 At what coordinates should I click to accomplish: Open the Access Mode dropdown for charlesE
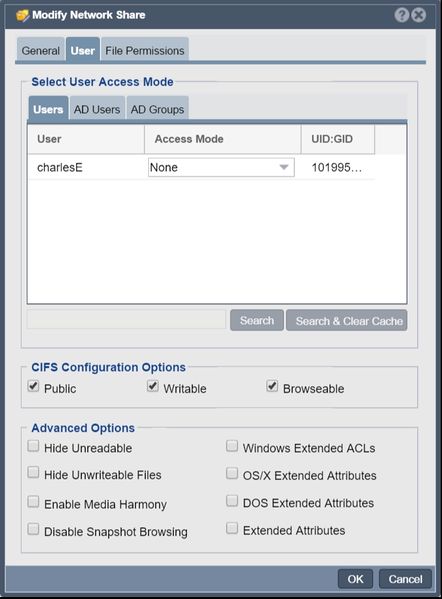click(221, 167)
